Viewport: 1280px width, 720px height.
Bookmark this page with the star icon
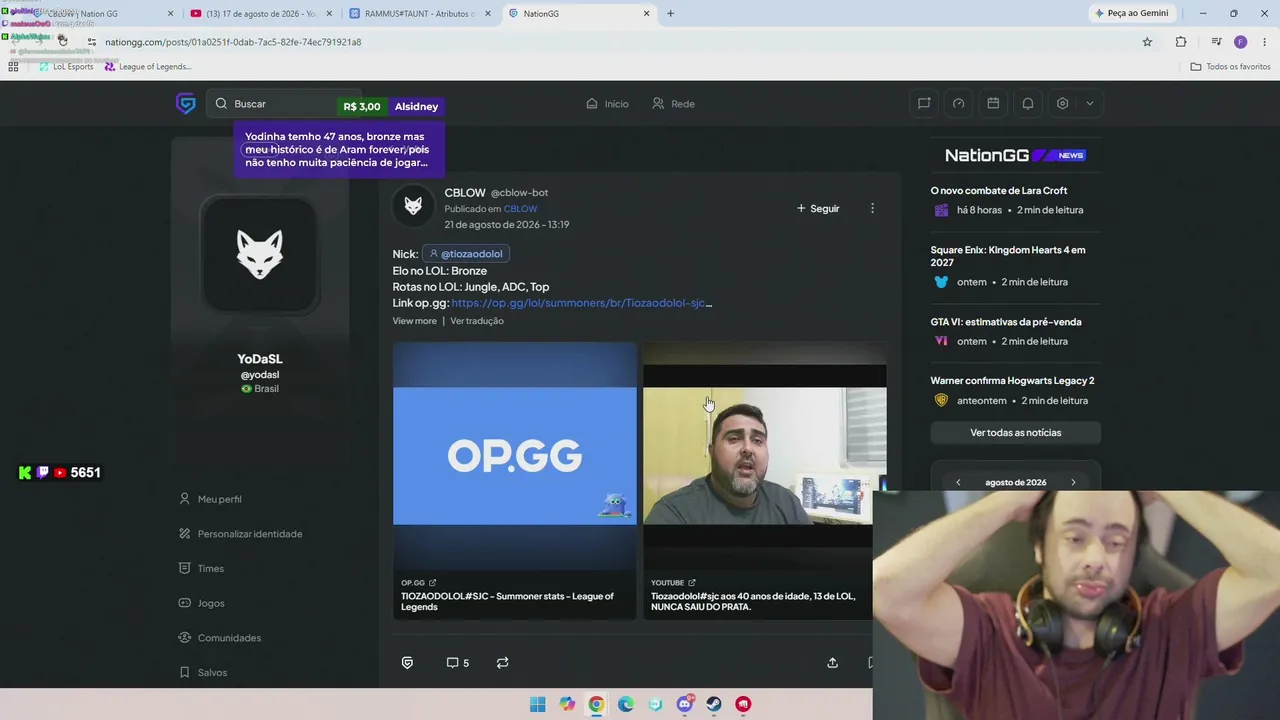(x=1147, y=42)
